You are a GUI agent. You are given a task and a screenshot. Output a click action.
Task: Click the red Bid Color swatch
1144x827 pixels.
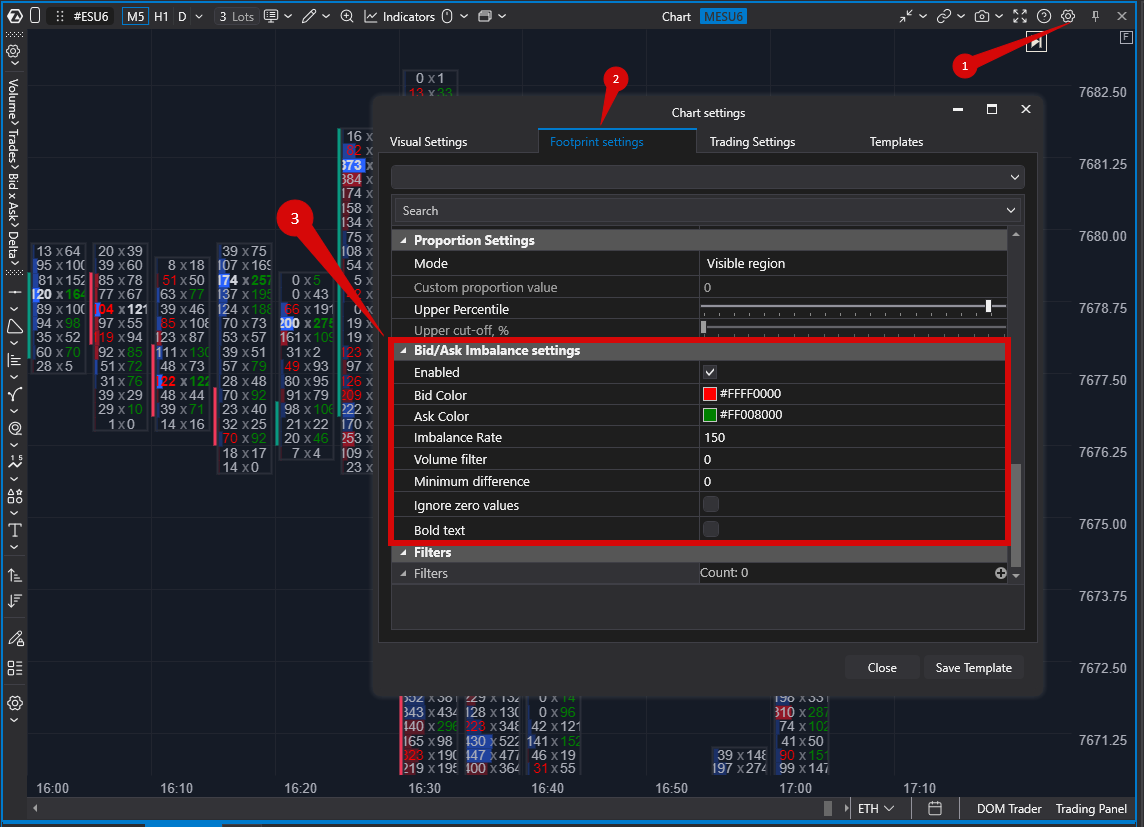pos(709,394)
